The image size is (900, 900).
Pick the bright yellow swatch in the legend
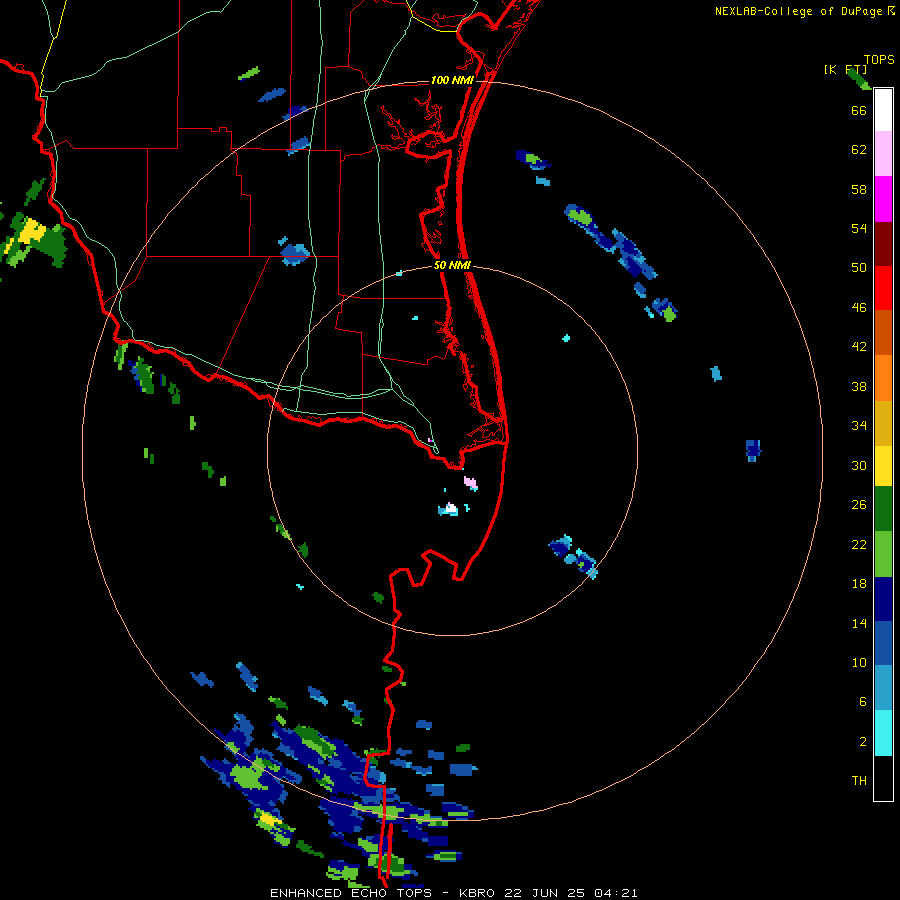pyautogui.click(x=883, y=466)
